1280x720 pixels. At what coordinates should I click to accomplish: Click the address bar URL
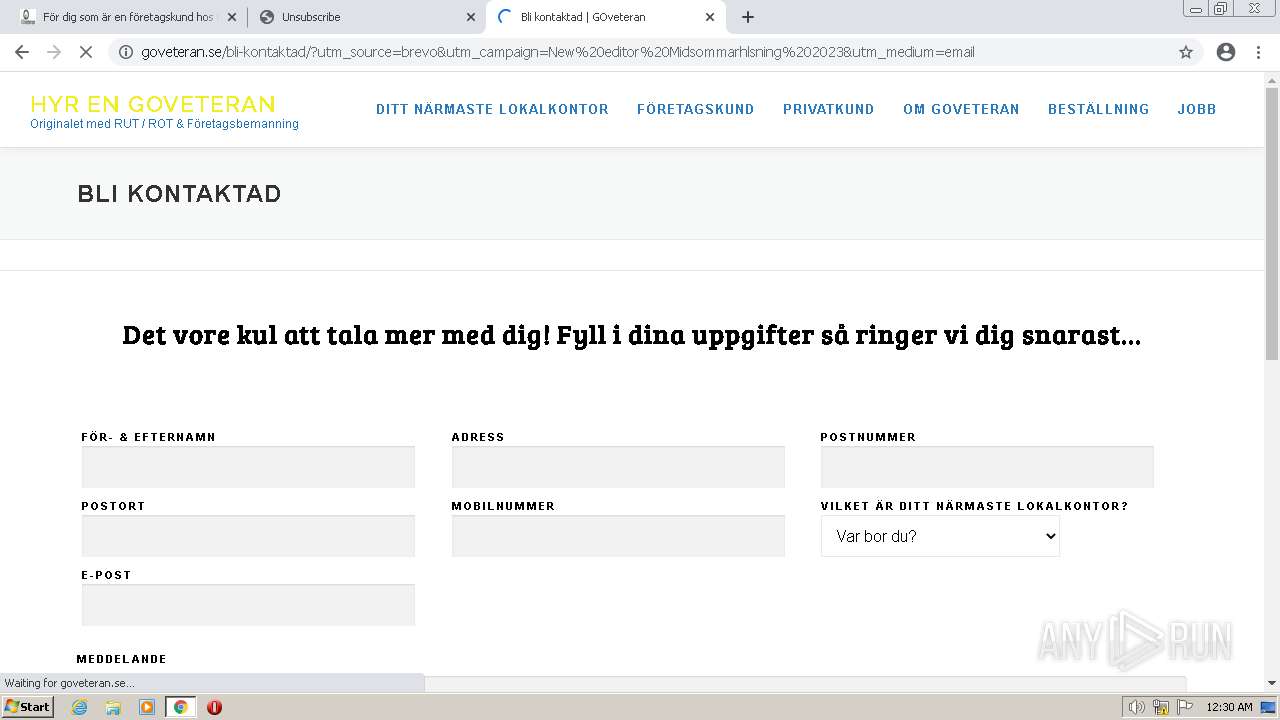click(558, 52)
